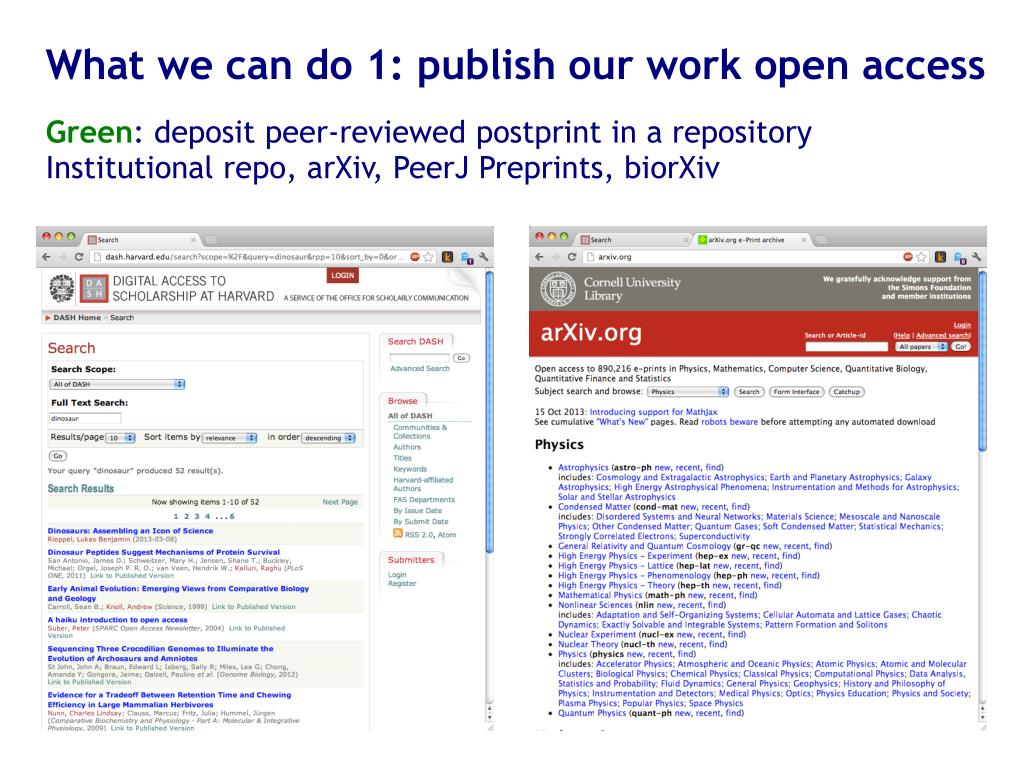The width and height of the screenshot is (1023, 767).
Task: Go to results page 6
Action: tap(232, 517)
